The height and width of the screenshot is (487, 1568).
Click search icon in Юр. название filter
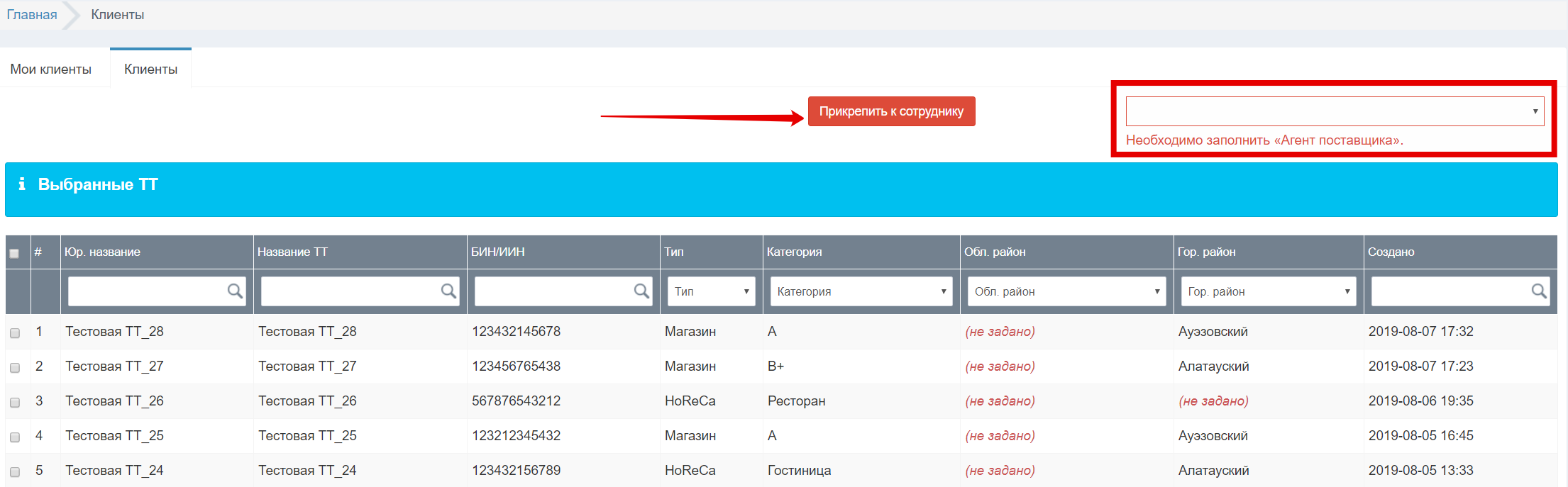[235, 291]
